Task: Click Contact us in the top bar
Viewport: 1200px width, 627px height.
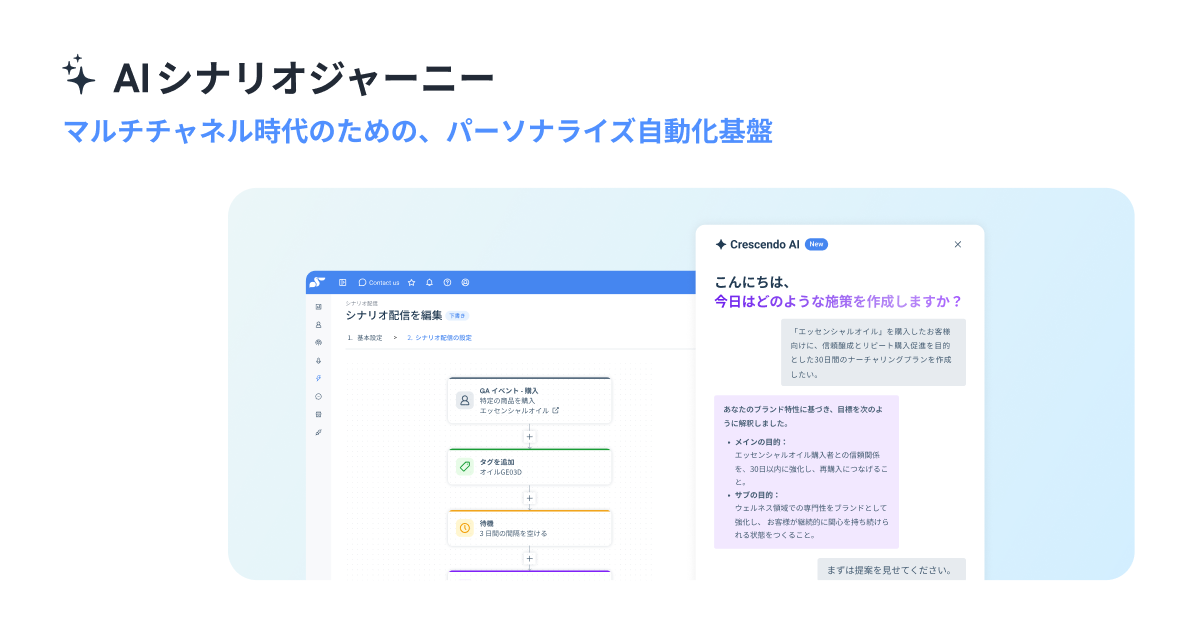Action: click(x=380, y=283)
